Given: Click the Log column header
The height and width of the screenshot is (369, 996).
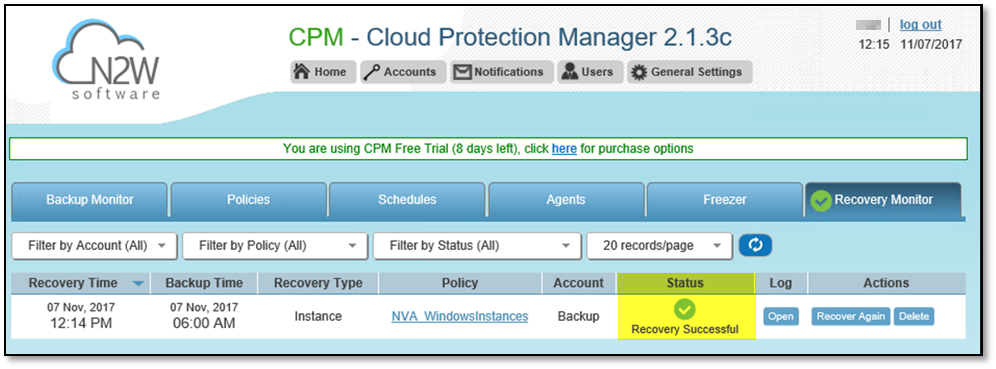Looking at the screenshot, I should click(781, 283).
